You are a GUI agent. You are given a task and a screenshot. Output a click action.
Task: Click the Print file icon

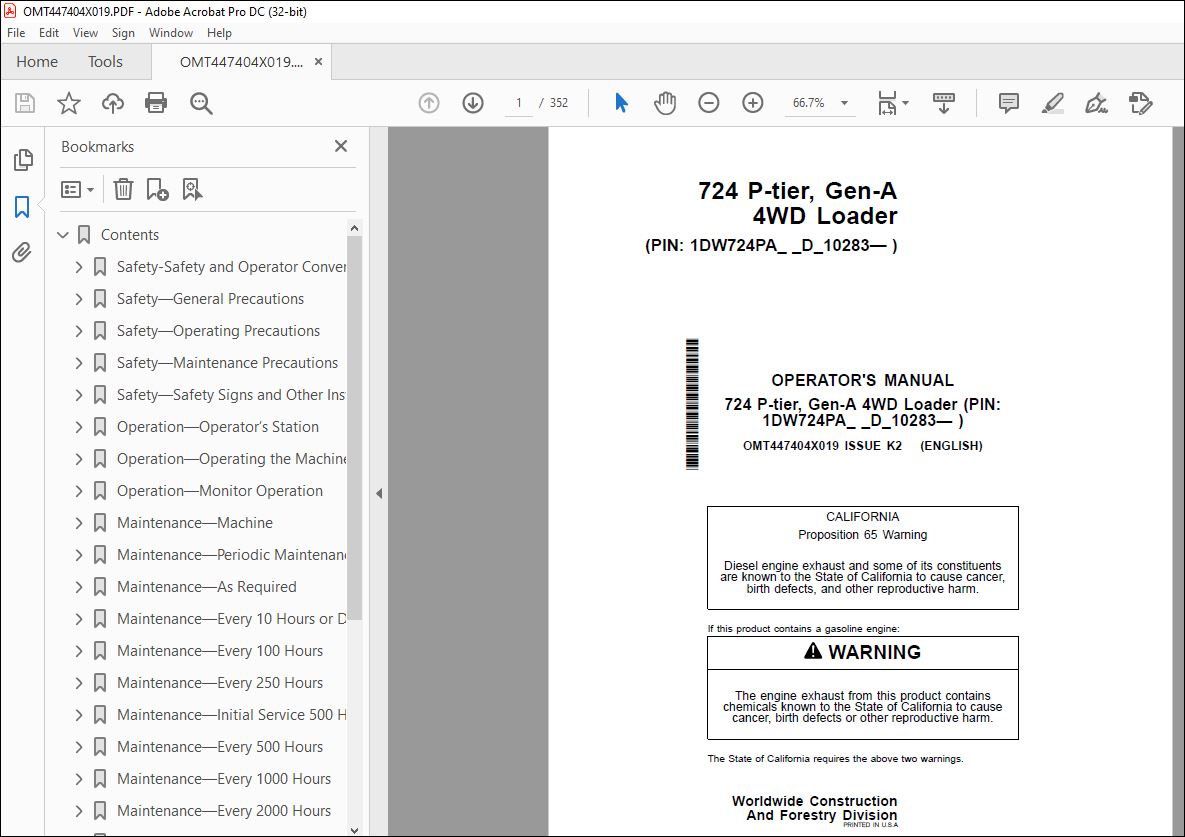click(156, 103)
